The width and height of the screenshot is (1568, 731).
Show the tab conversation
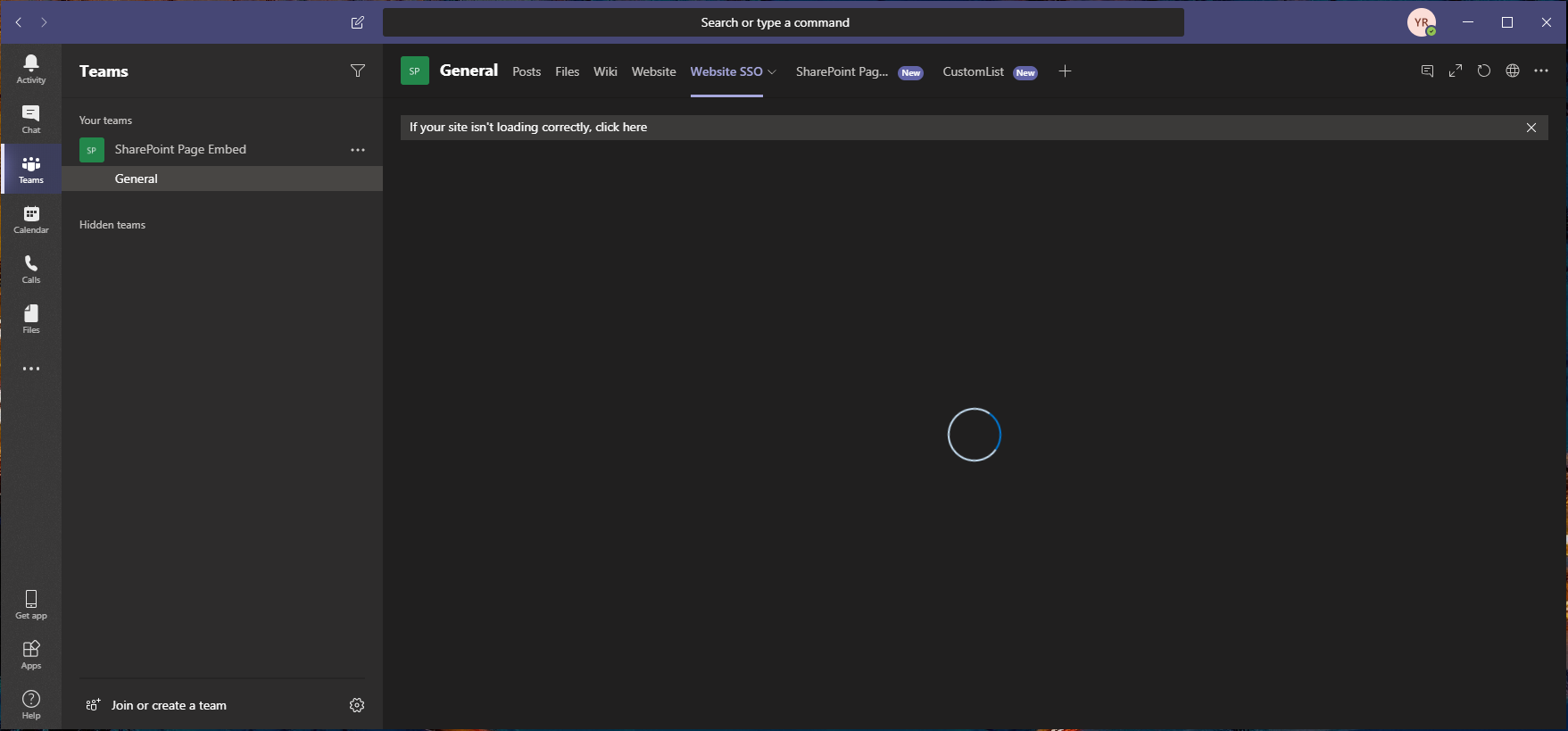coord(1427,71)
